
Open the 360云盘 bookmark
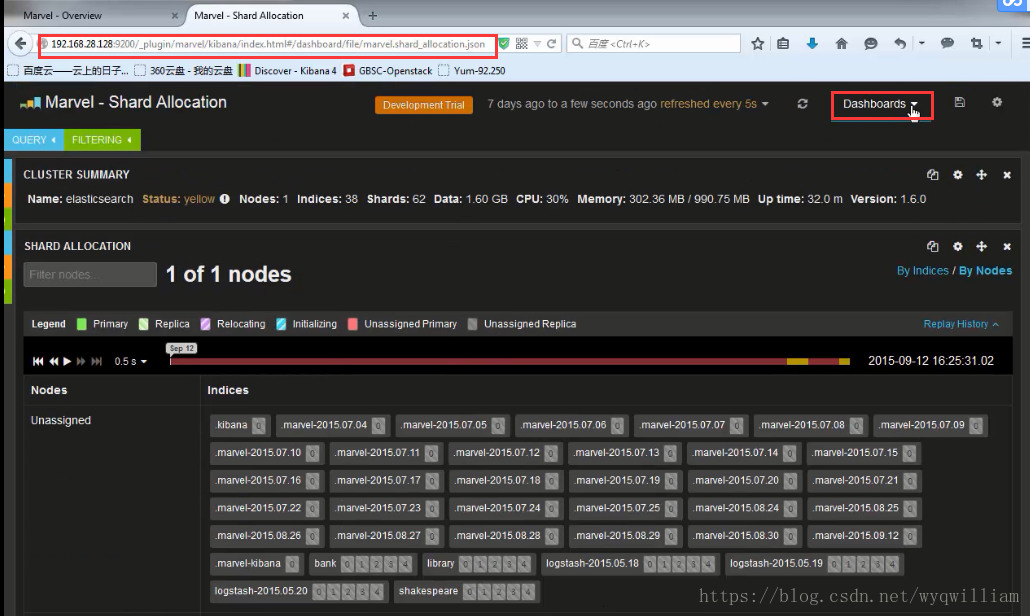pyautogui.click(x=183, y=70)
